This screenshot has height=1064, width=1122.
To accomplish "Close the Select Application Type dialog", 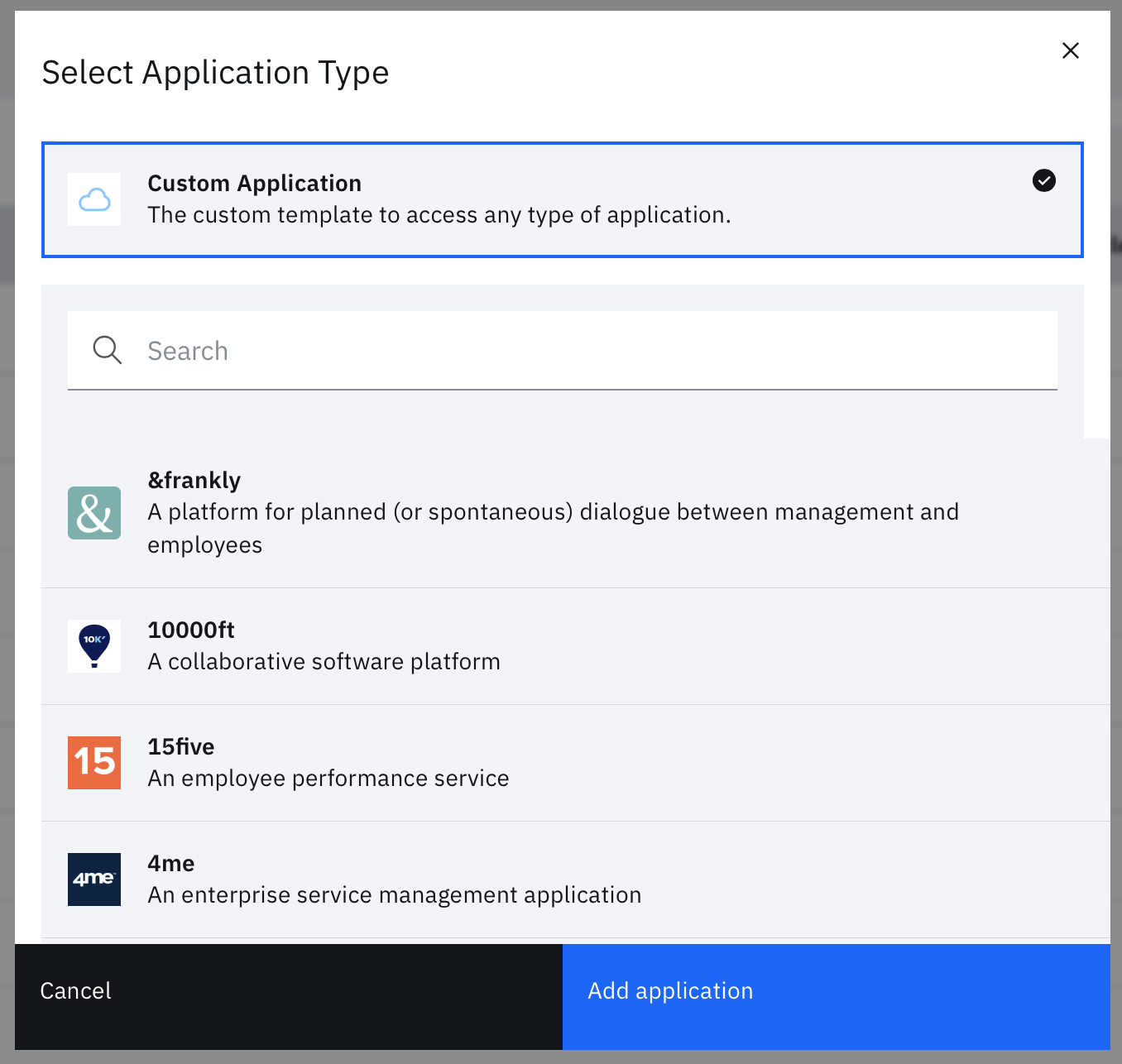I will pyautogui.click(x=1070, y=50).
